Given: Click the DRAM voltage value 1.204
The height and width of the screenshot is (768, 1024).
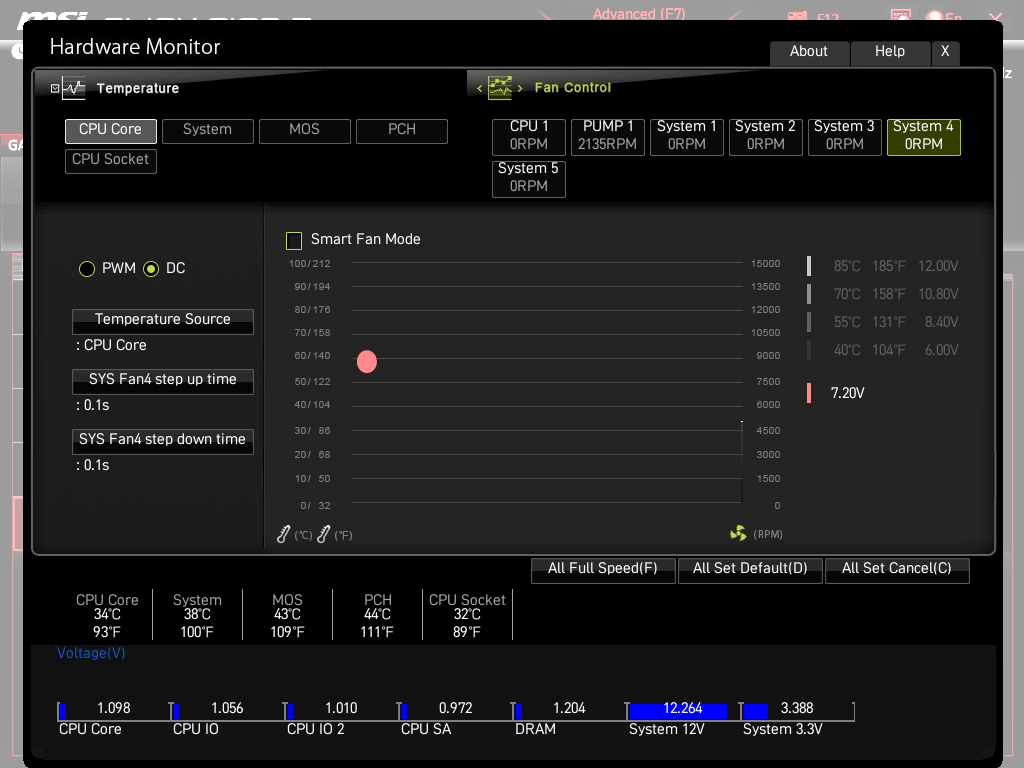Looking at the screenshot, I should [x=569, y=708].
